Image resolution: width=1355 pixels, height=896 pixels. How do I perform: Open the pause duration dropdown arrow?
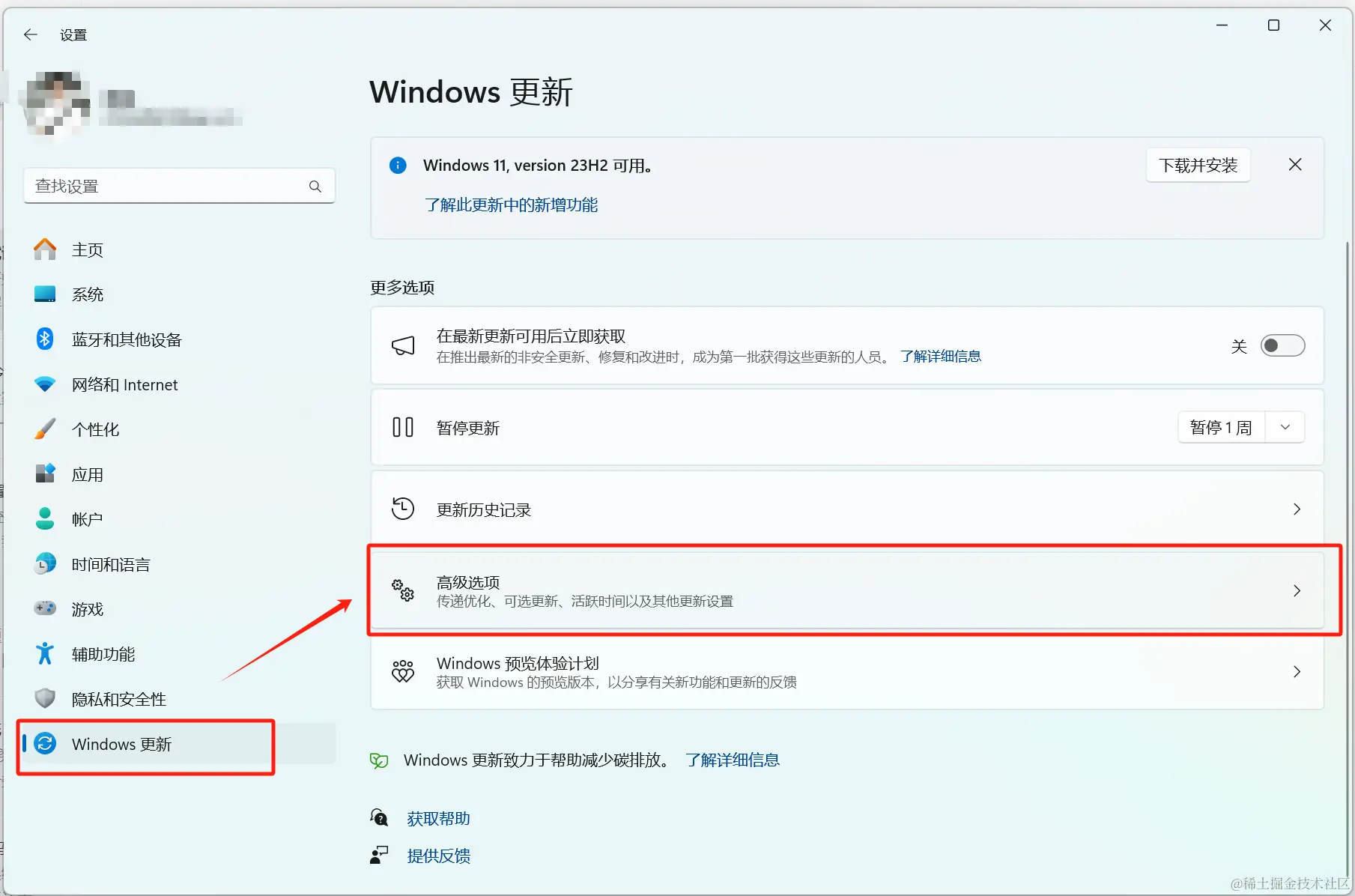(x=1285, y=427)
